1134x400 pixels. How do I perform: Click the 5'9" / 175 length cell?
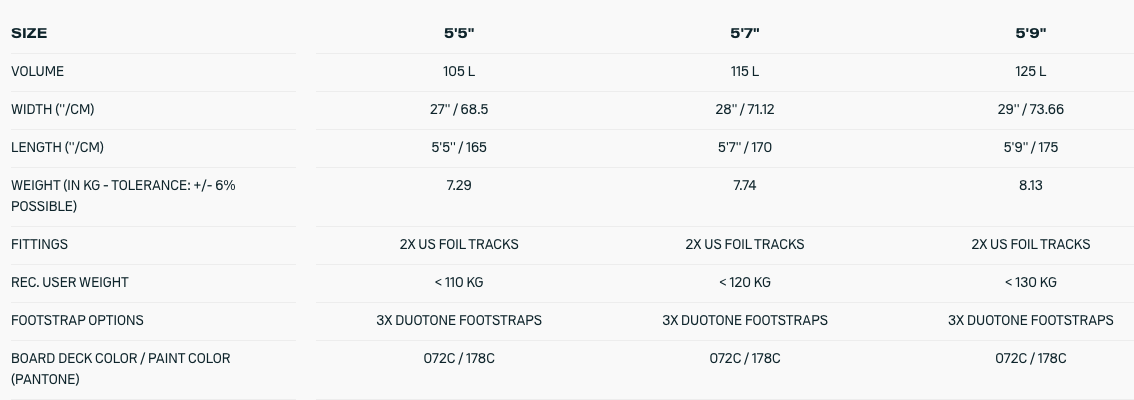(x=1031, y=148)
